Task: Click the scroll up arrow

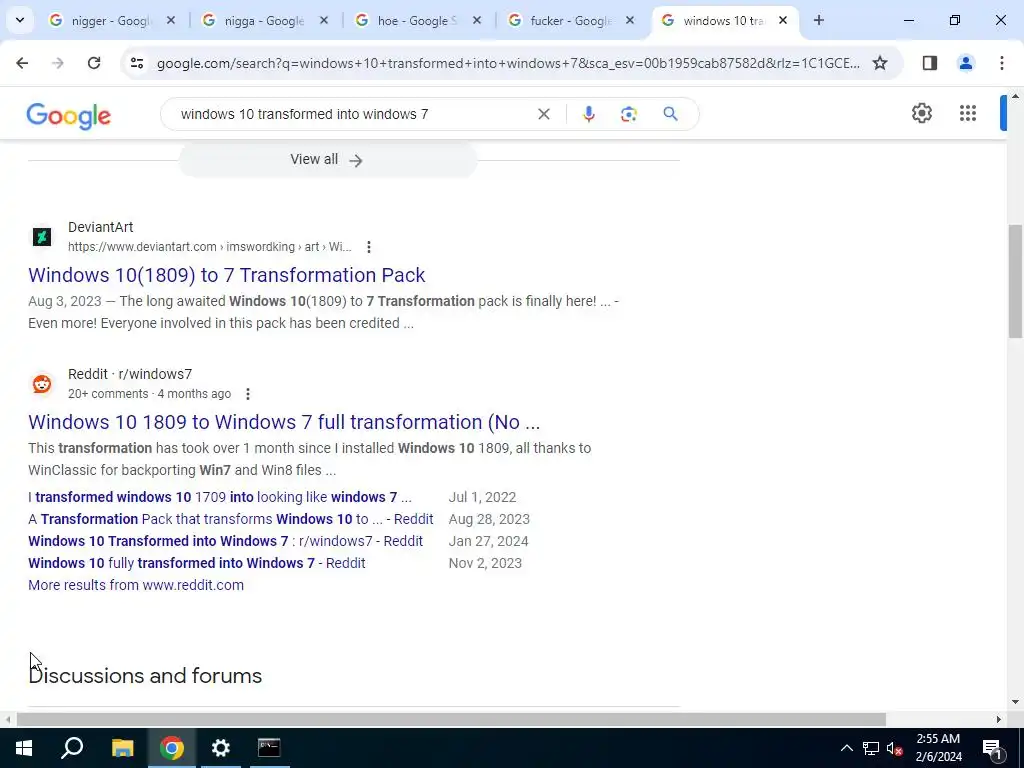Action: click(1015, 96)
